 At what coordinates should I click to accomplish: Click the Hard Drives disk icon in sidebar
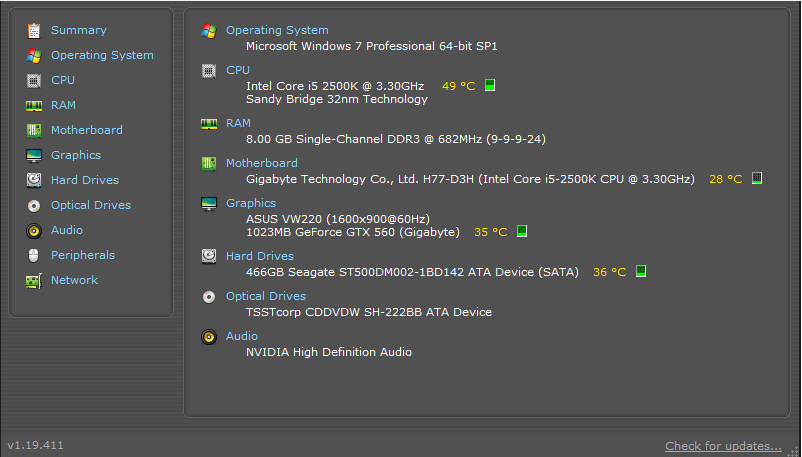(x=34, y=180)
